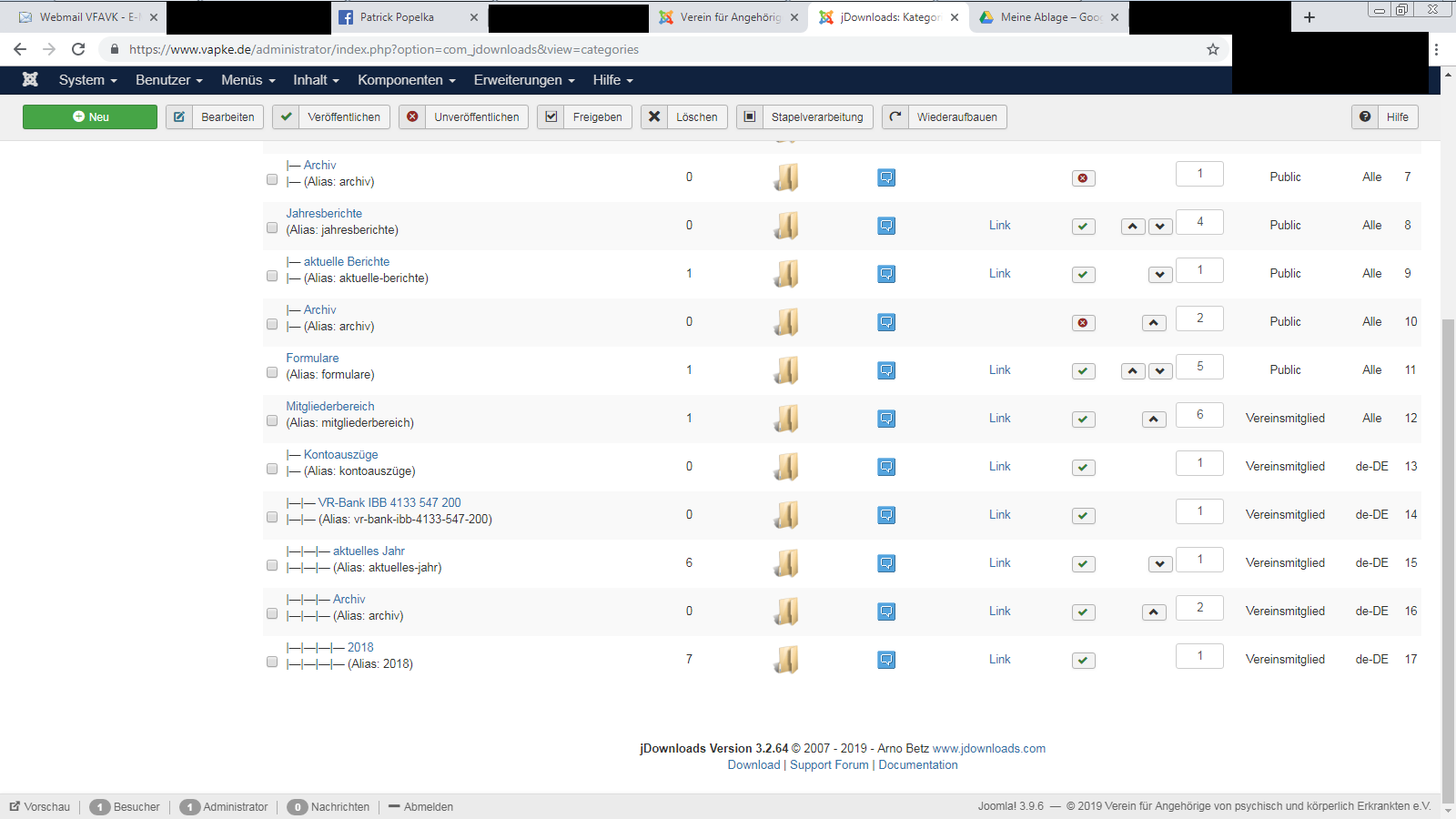Toggle the red unpublished status of Archiv ID 7

pyautogui.click(x=1083, y=178)
